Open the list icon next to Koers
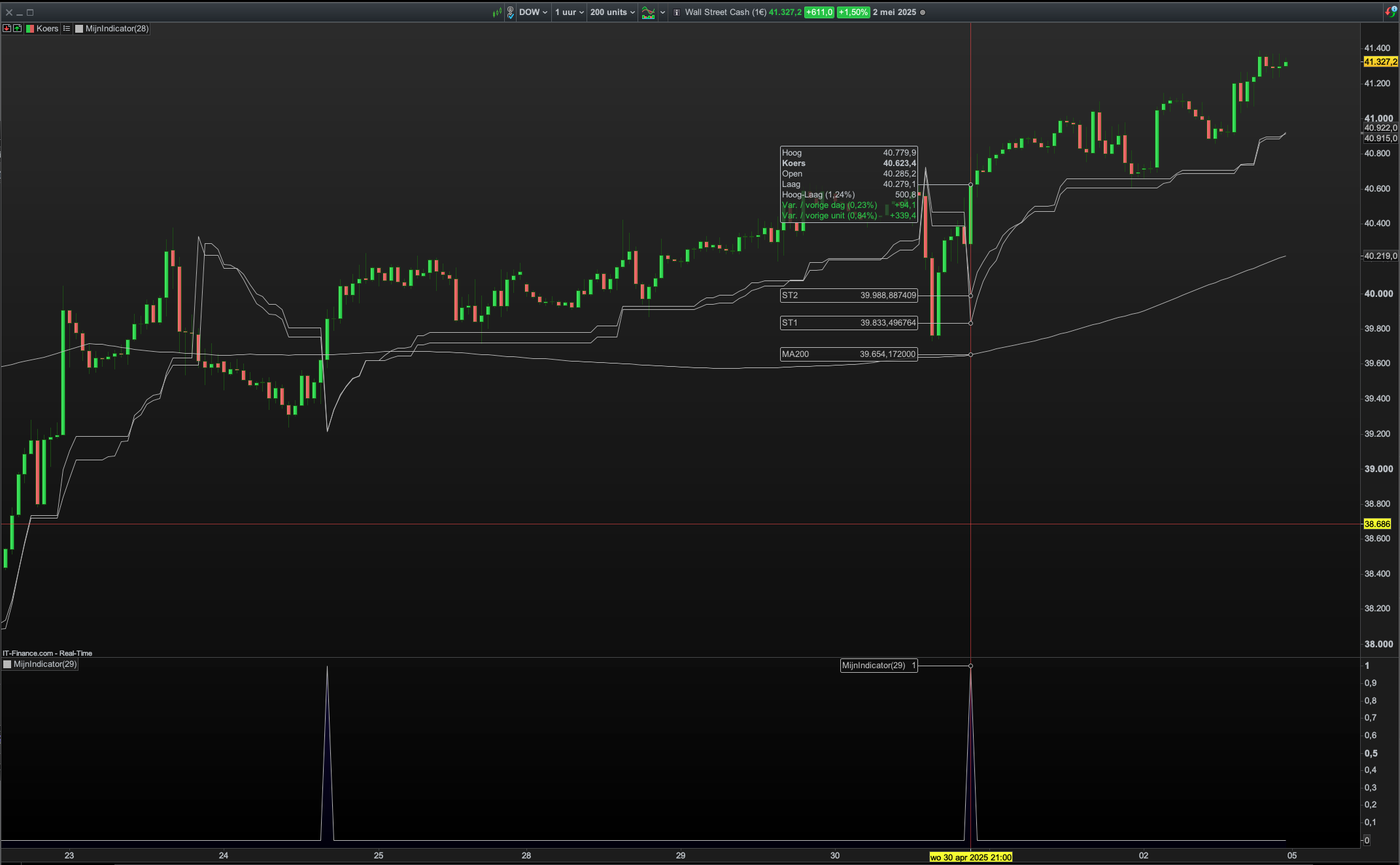The image size is (1400, 865). [67, 28]
